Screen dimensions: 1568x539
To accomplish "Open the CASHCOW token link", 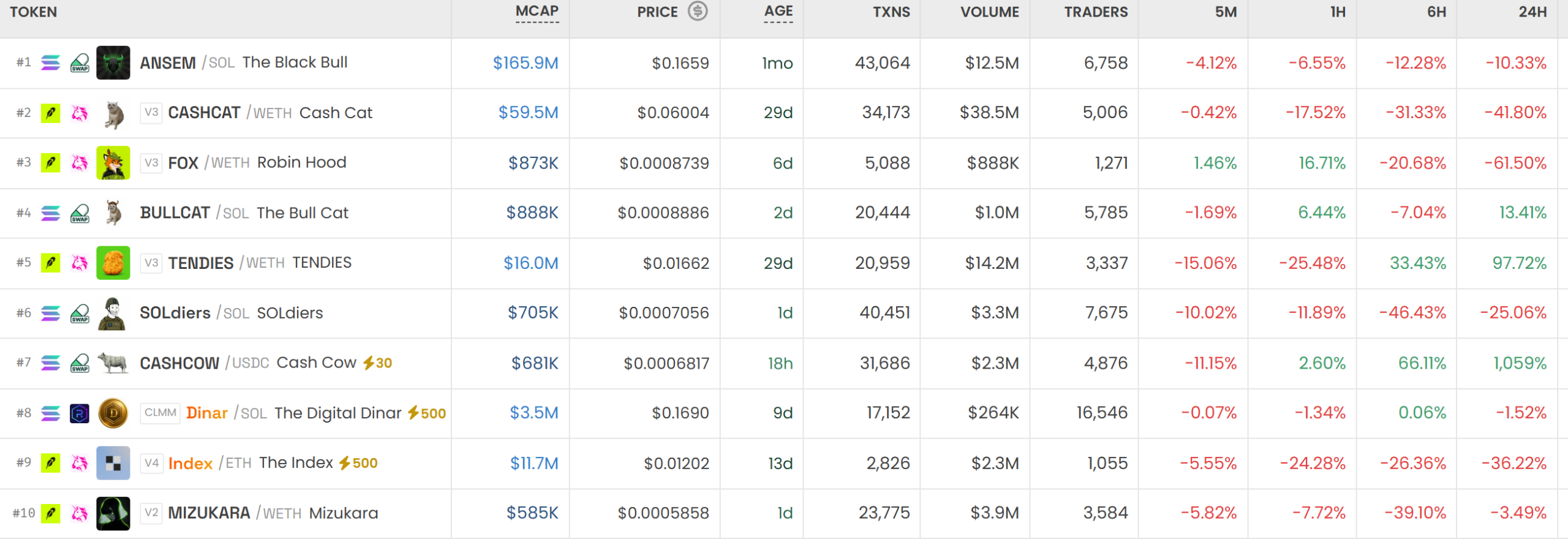I will 179,363.
